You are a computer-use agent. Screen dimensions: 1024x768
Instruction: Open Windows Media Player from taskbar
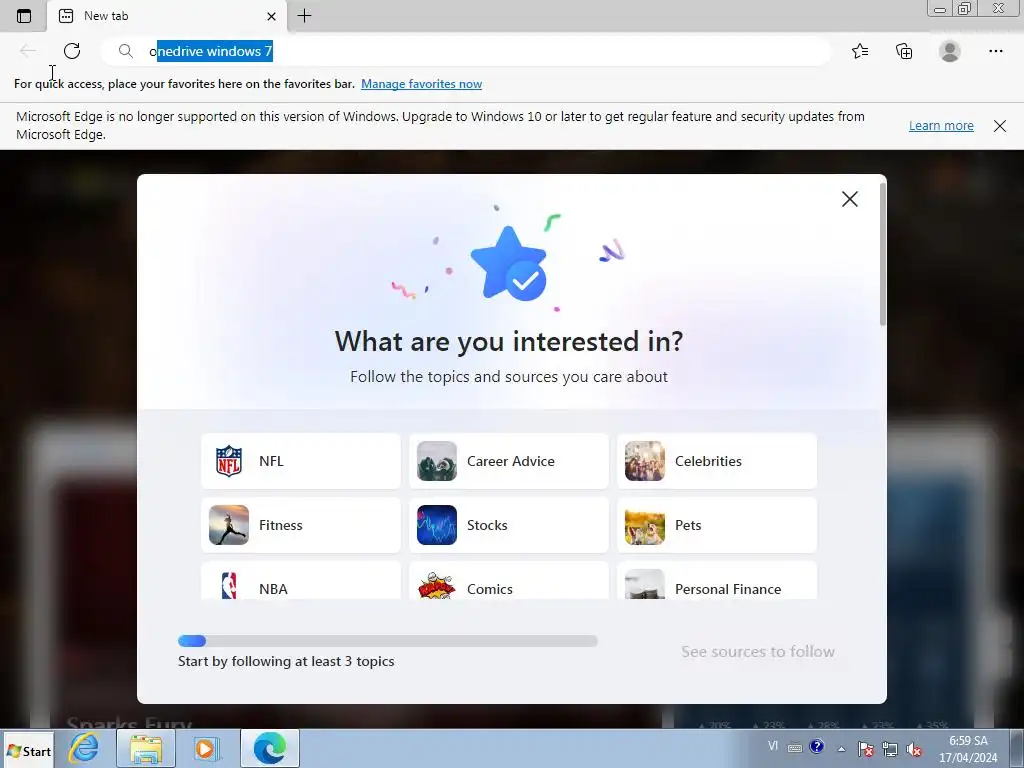point(207,748)
